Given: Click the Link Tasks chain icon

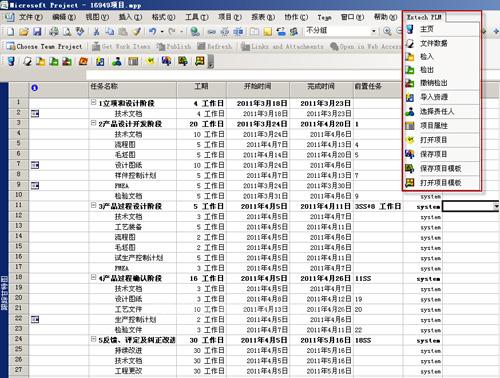Looking at the screenshot, I should [211, 31].
